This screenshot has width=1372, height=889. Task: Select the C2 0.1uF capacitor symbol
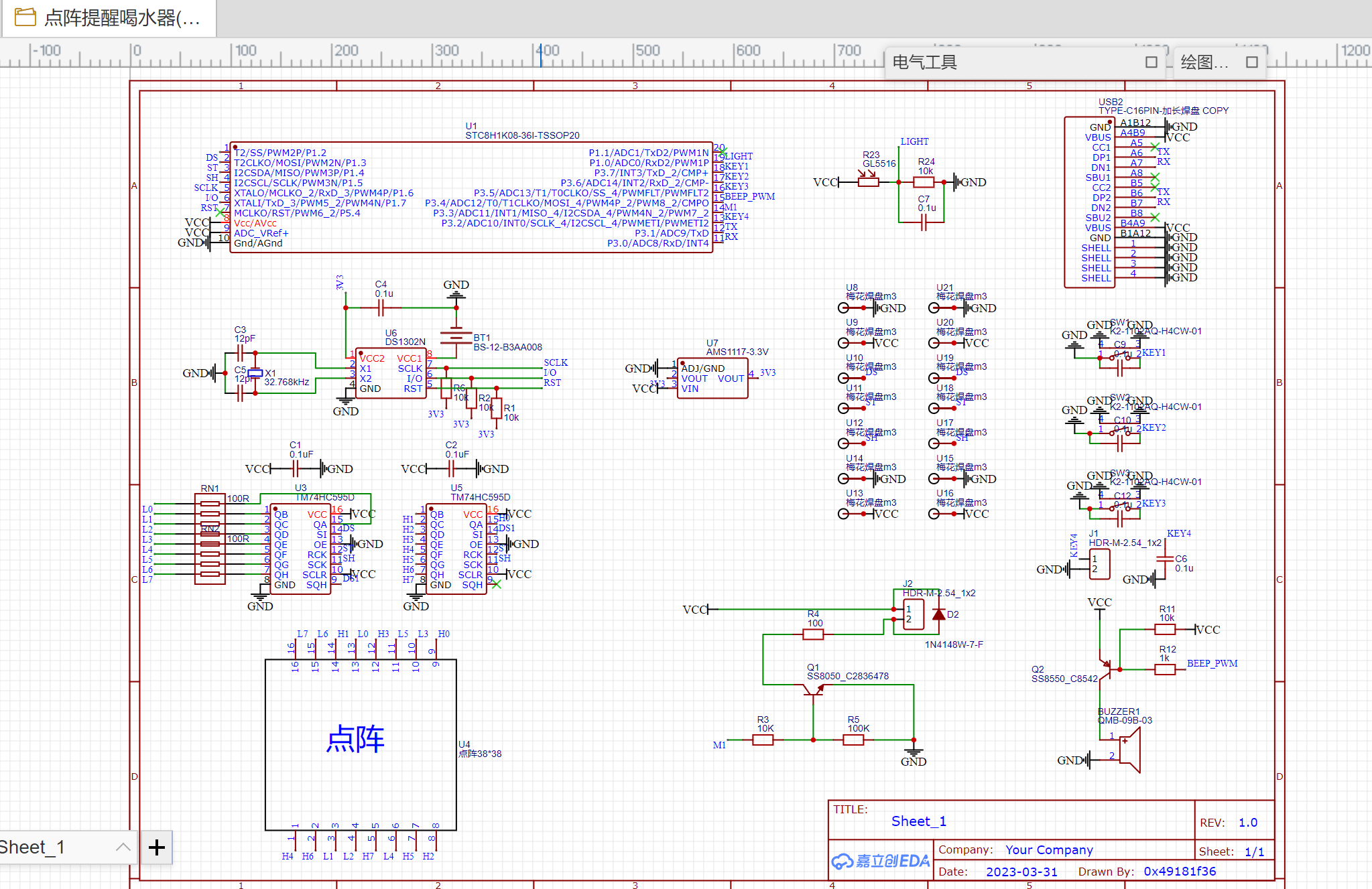click(452, 468)
